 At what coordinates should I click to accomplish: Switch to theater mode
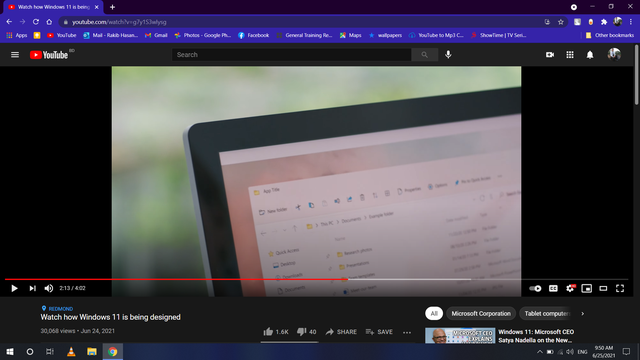point(603,288)
